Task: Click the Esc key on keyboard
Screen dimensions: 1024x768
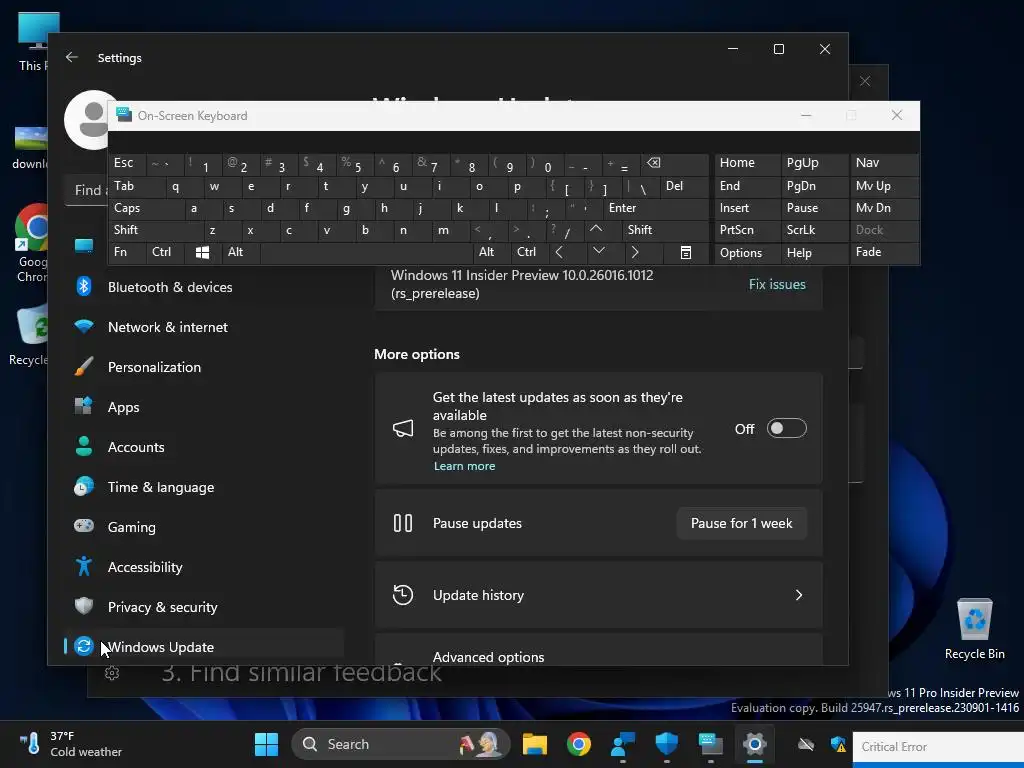Action: (x=127, y=163)
